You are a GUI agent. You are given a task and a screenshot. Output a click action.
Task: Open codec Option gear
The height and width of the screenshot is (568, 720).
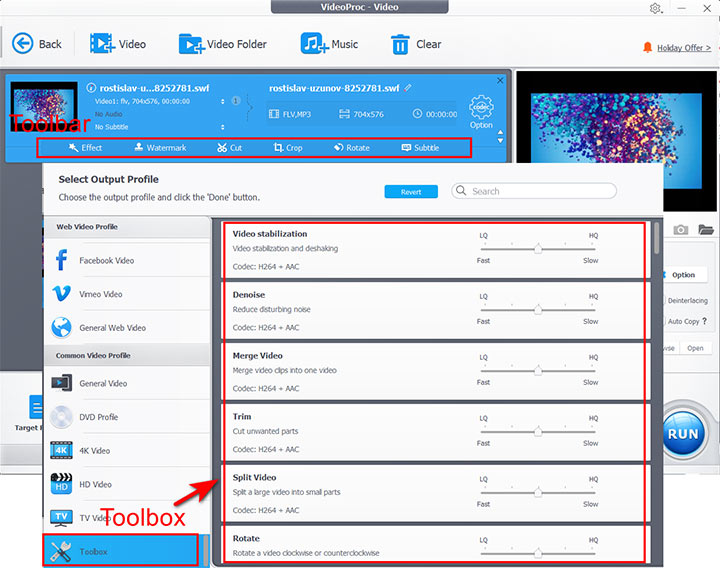pos(481,112)
